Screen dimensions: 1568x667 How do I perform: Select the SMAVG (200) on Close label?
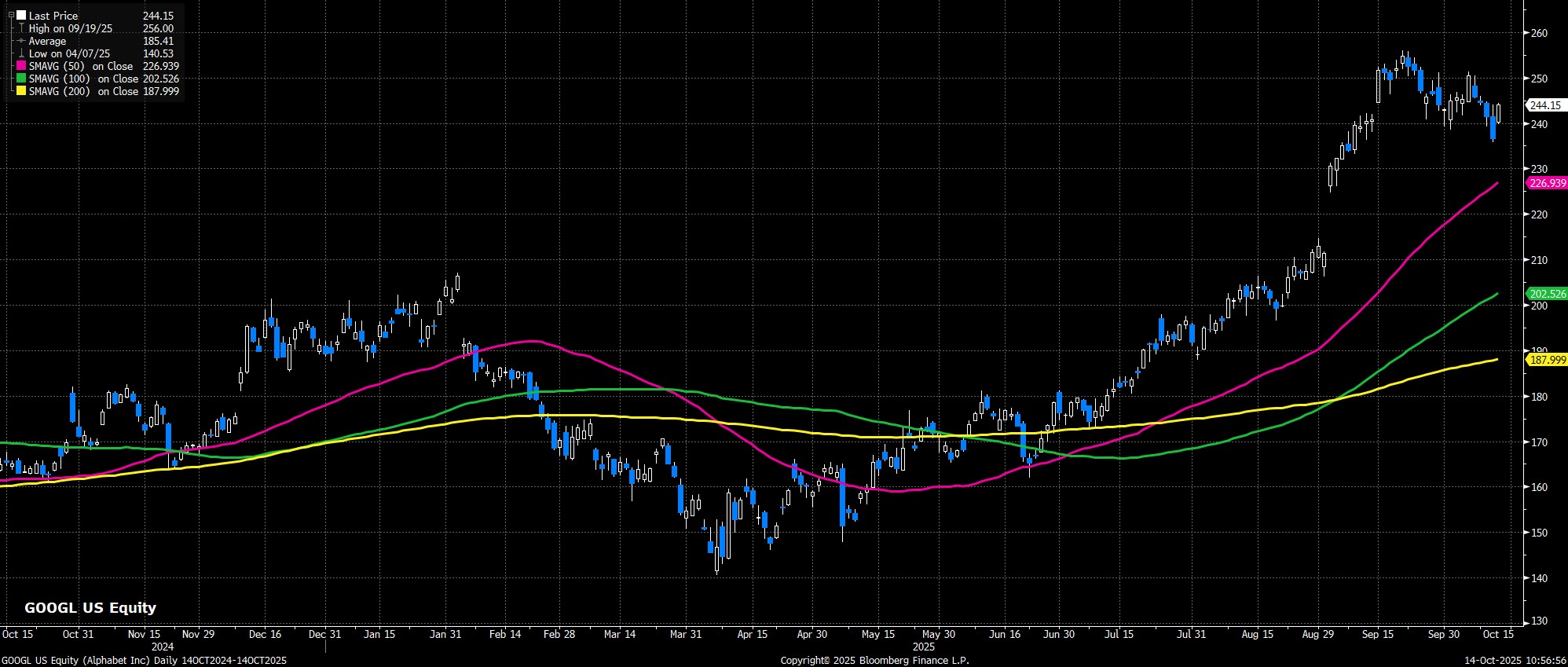(83, 91)
